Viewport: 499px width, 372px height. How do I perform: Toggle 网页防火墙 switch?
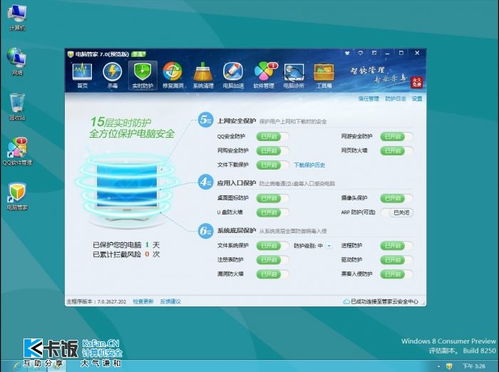[396, 151]
